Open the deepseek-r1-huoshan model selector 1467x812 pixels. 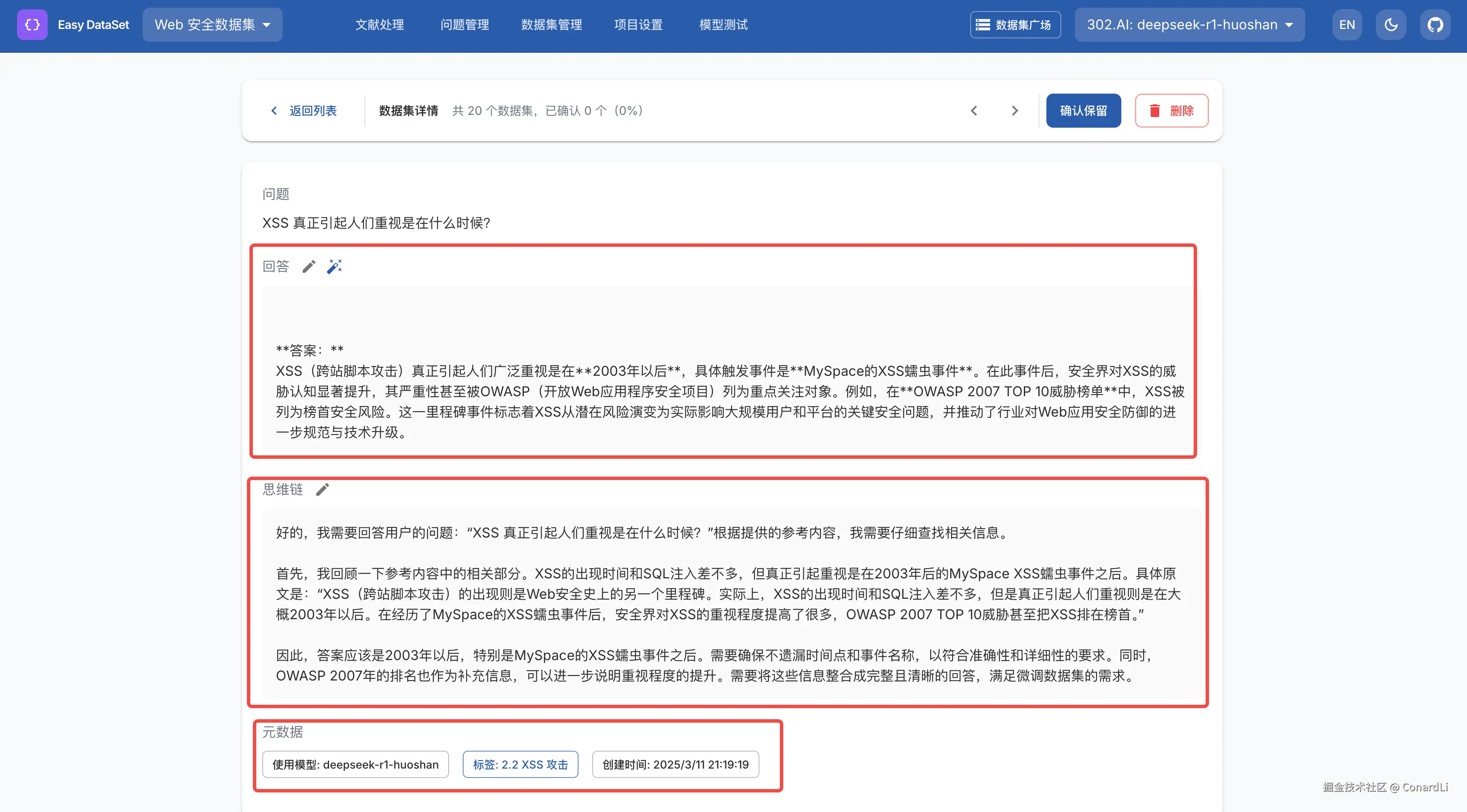point(1189,25)
